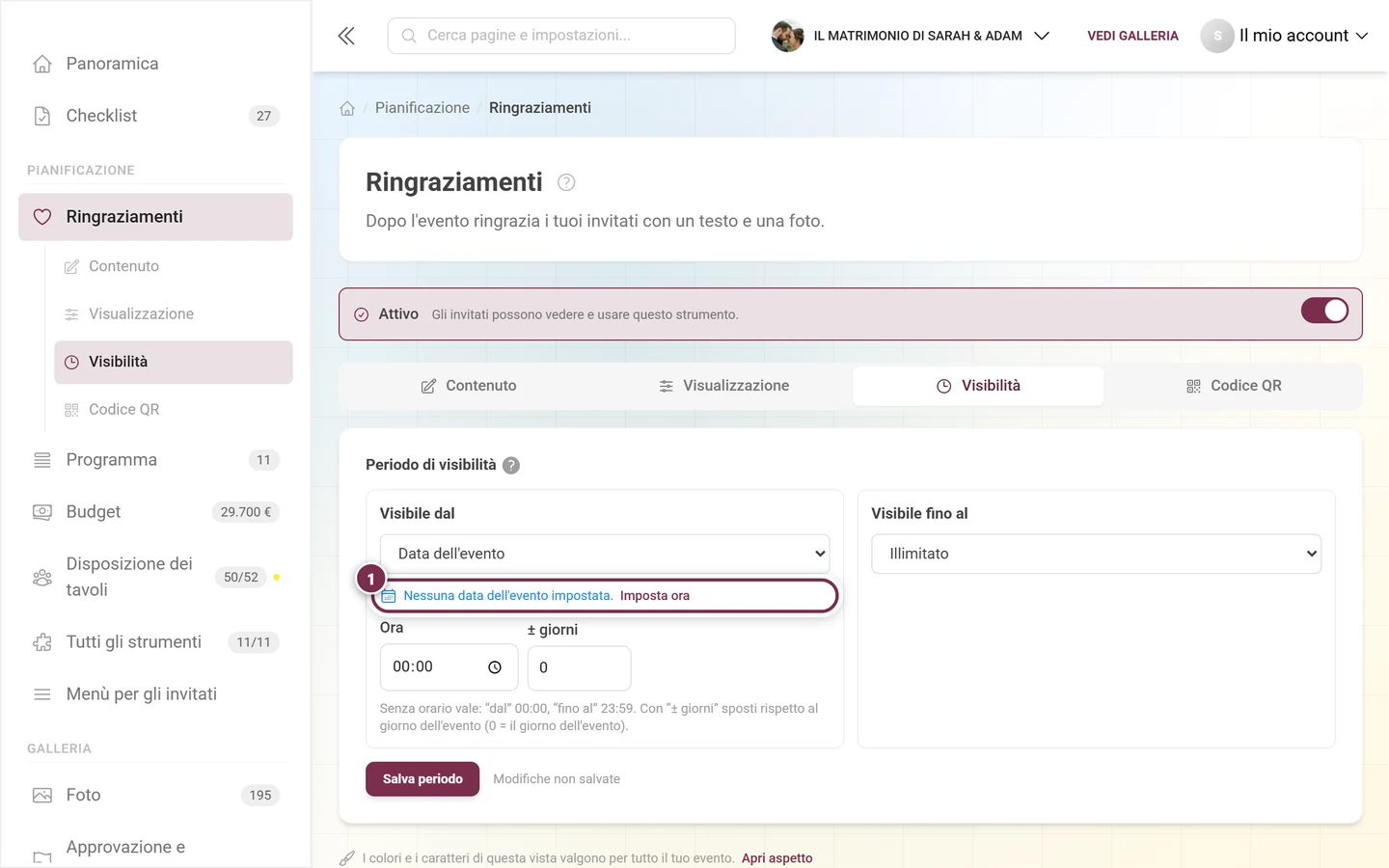Image resolution: width=1389 pixels, height=868 pixels.
Task: Open Panoramica from the sidebar
Action: pos(155,64)
